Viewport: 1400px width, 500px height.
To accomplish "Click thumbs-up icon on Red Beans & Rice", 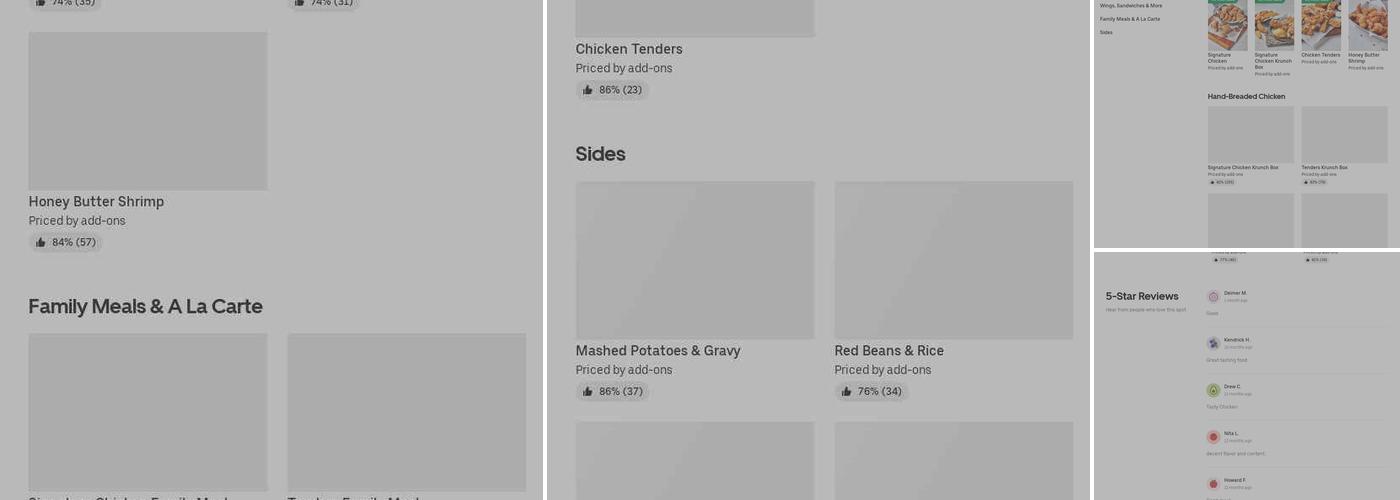I will point(847,391).
